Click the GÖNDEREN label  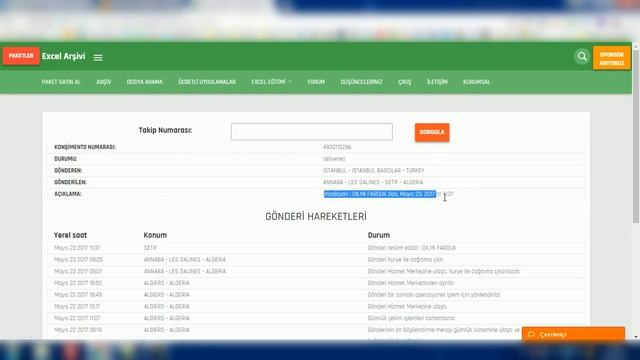point(68,171)
